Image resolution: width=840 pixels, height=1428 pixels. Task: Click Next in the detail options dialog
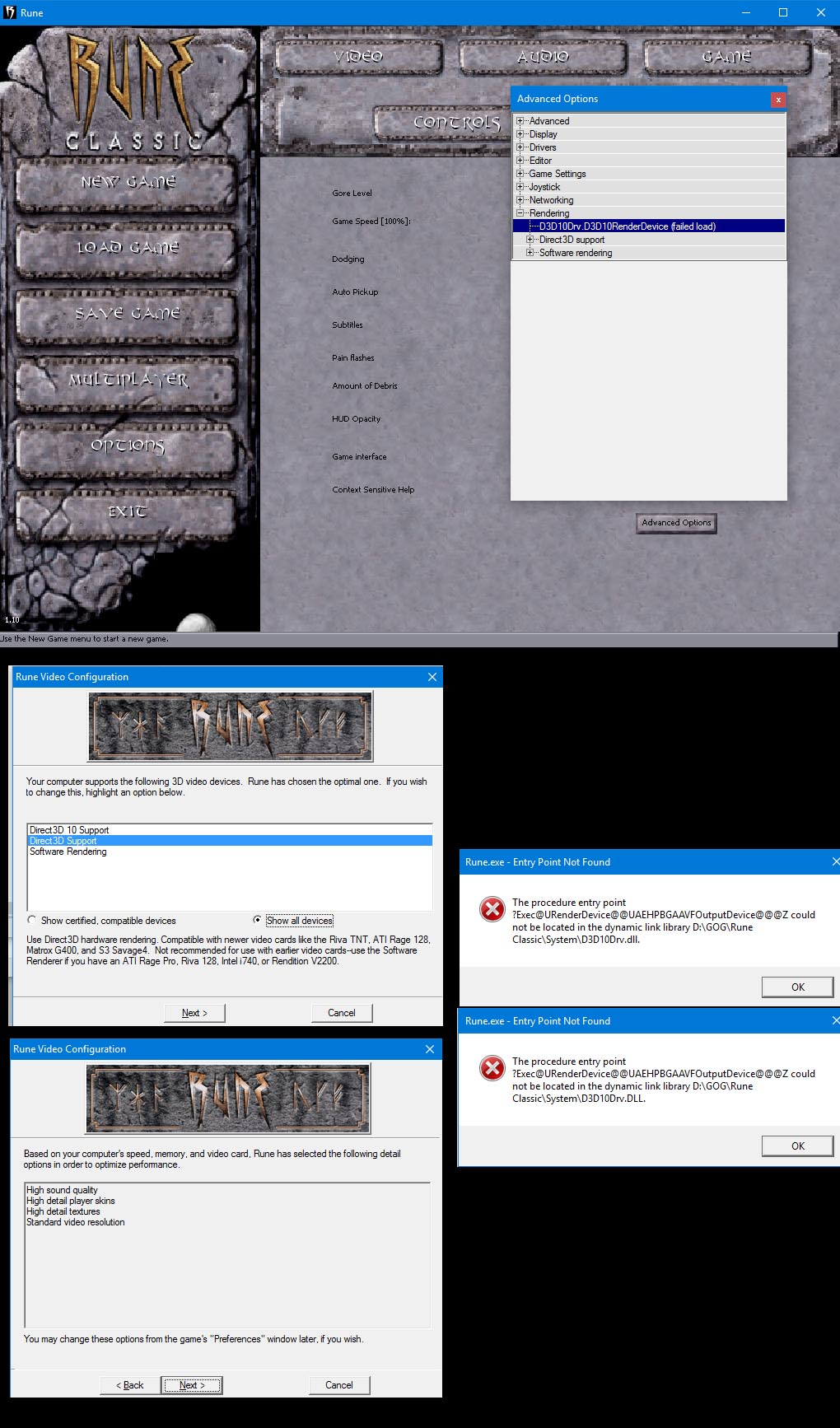pos(192,1385)
